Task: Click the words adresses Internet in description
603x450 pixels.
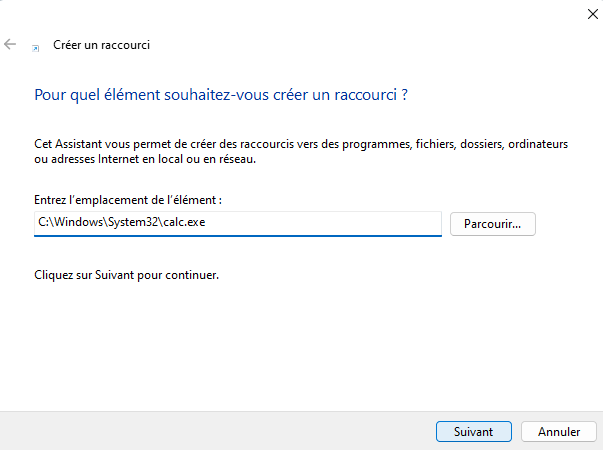Action: click(x=95, y=159)
